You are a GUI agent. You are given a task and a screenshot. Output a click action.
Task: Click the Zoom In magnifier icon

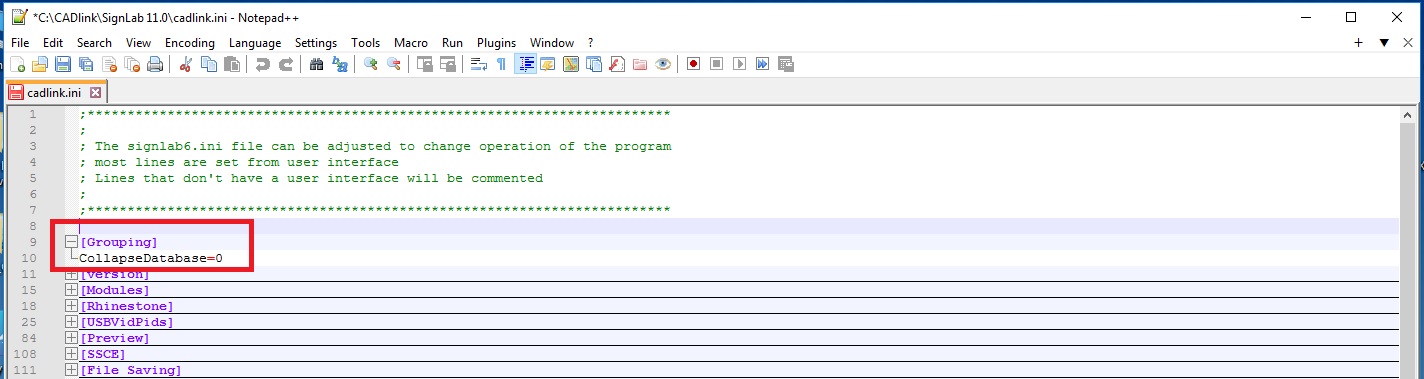tap(370, 64)
